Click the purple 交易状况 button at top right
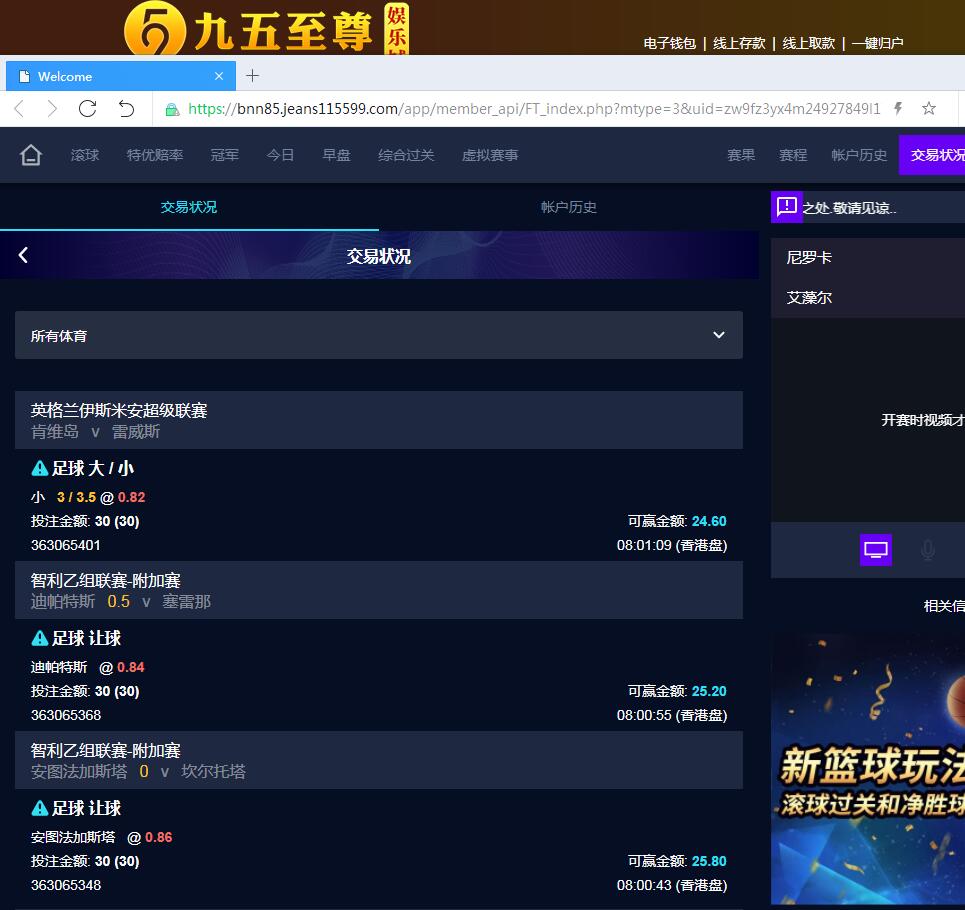965x910 pixels. [x=935, y=155]
